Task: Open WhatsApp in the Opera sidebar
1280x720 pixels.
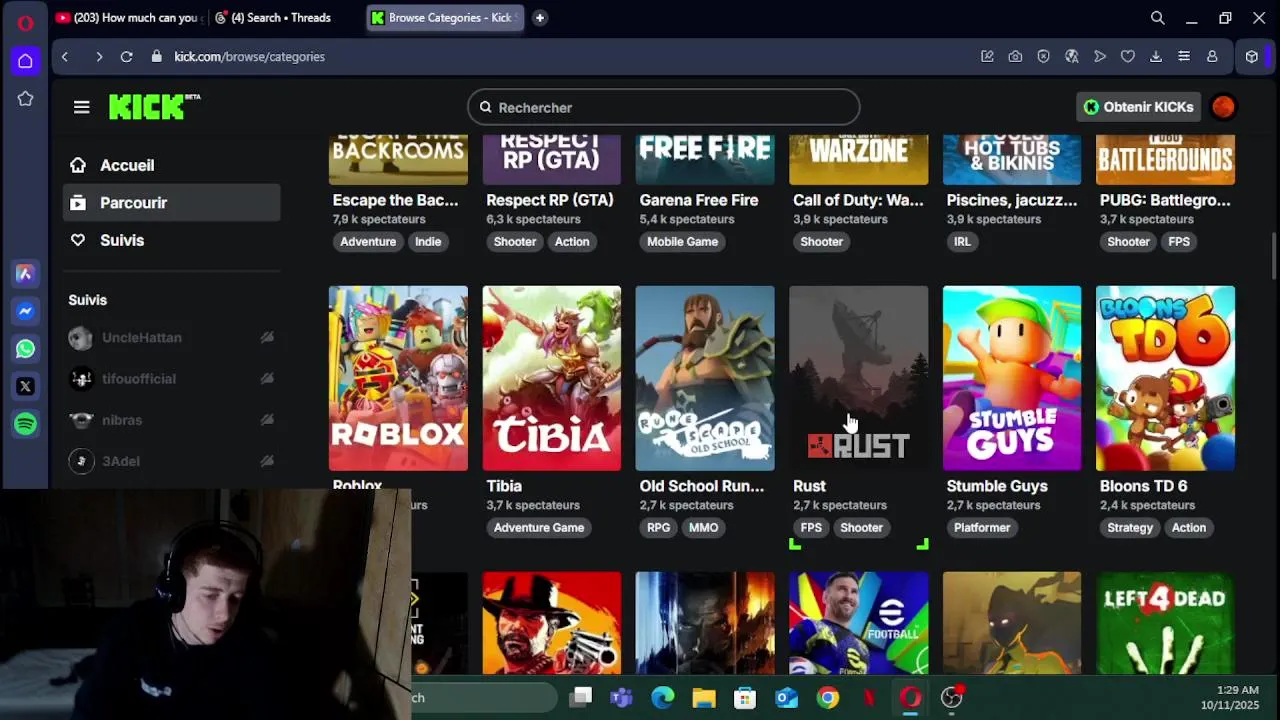Action: tap(25, 348)
